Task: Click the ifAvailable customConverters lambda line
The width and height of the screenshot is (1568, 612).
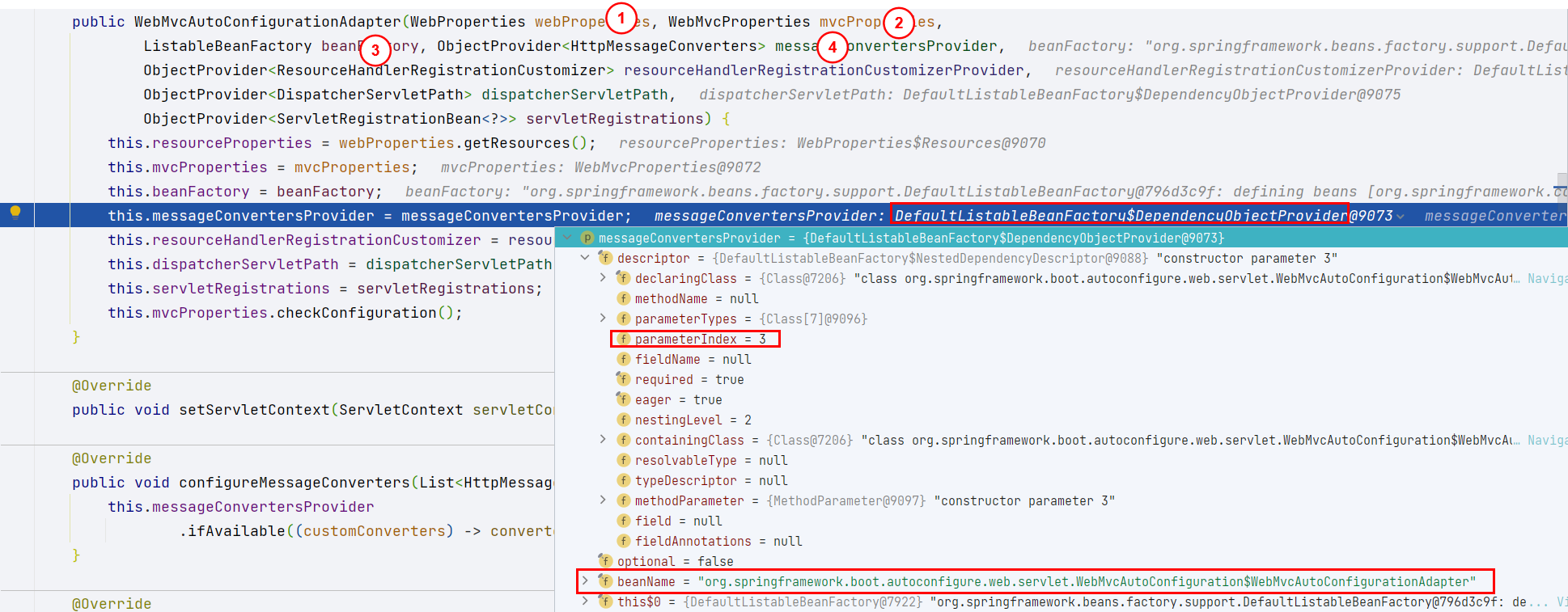Action: pos(367,531)
